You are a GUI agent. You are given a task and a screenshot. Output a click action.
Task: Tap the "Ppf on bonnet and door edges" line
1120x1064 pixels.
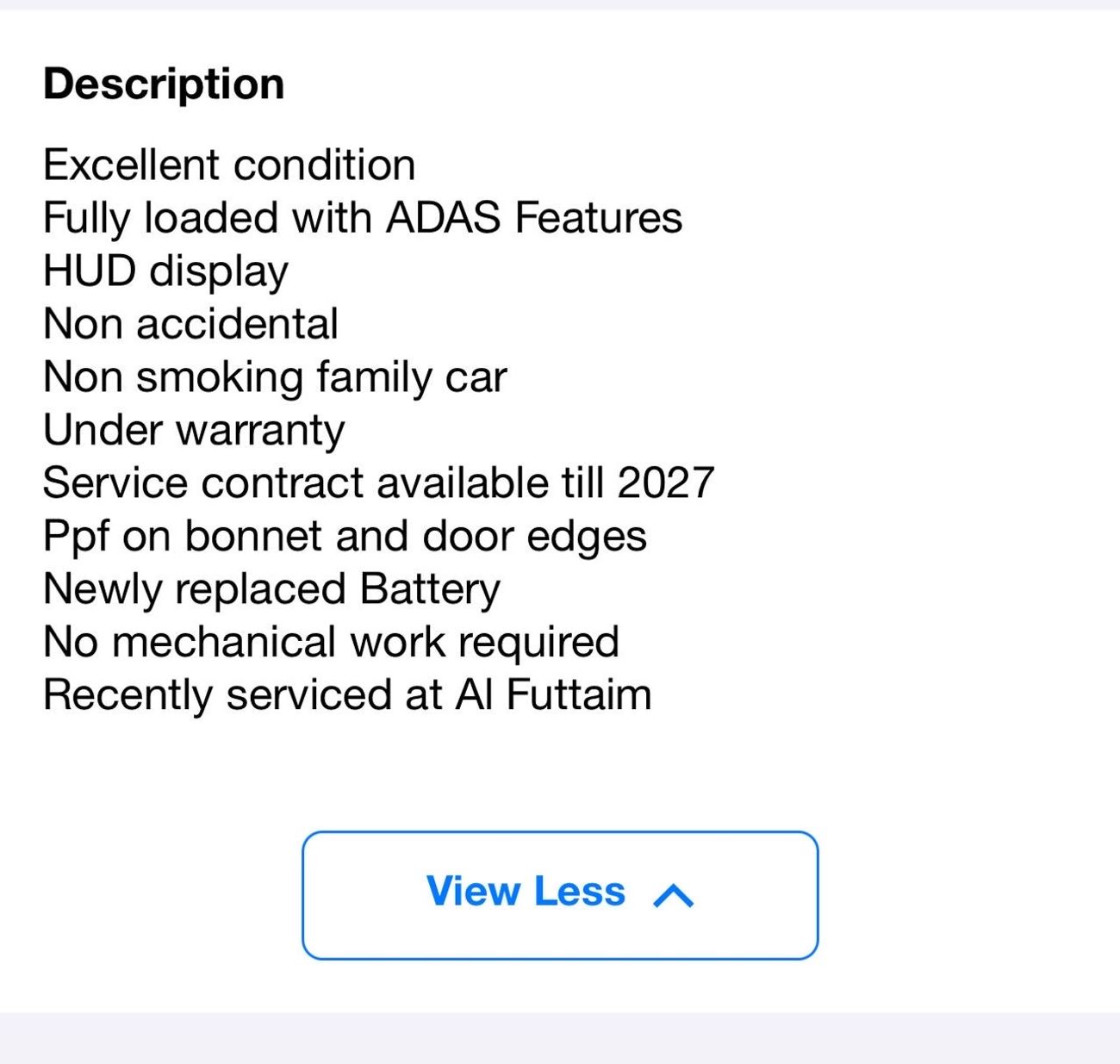(x=345, y=537)
